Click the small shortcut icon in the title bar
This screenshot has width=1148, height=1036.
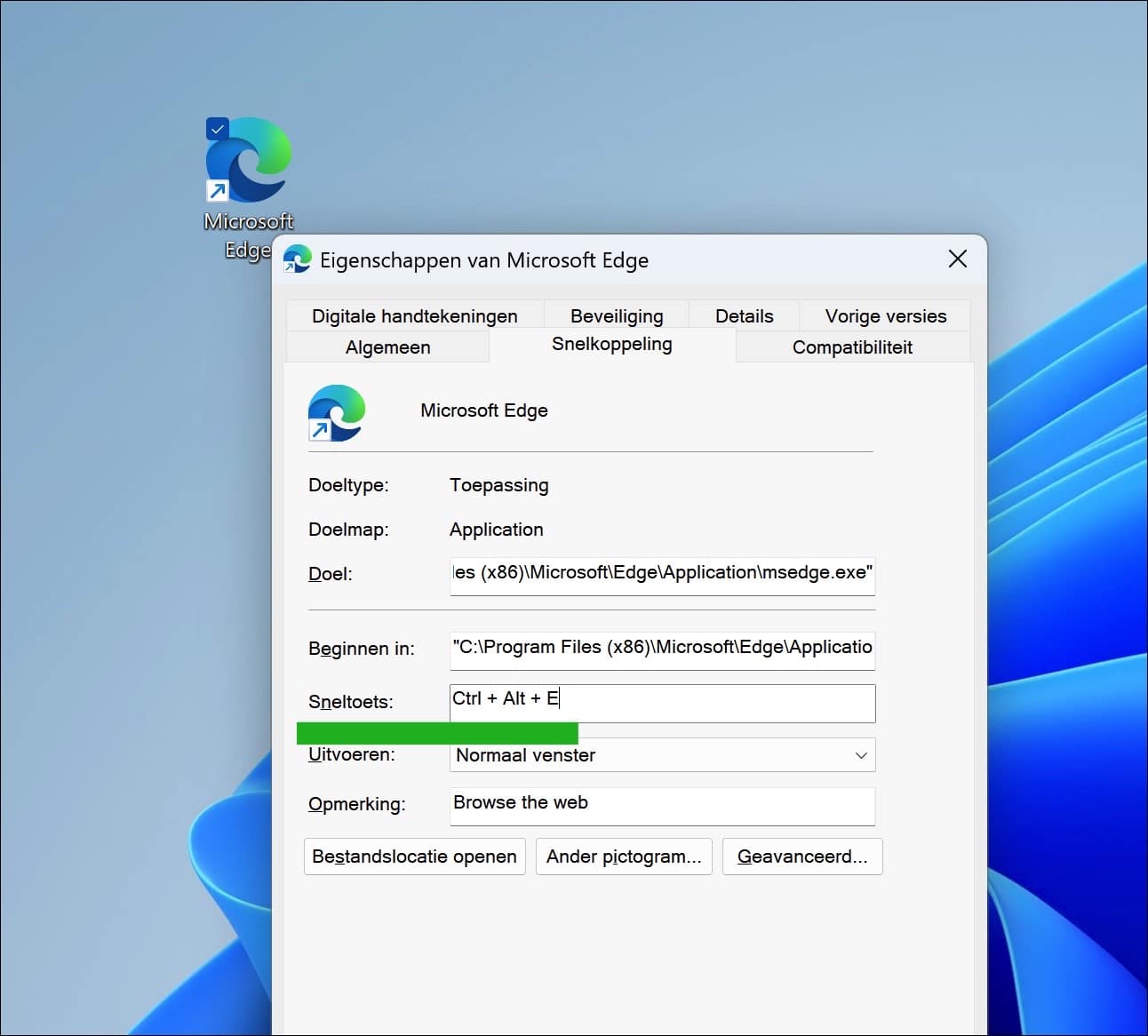[x=297, y=259]
